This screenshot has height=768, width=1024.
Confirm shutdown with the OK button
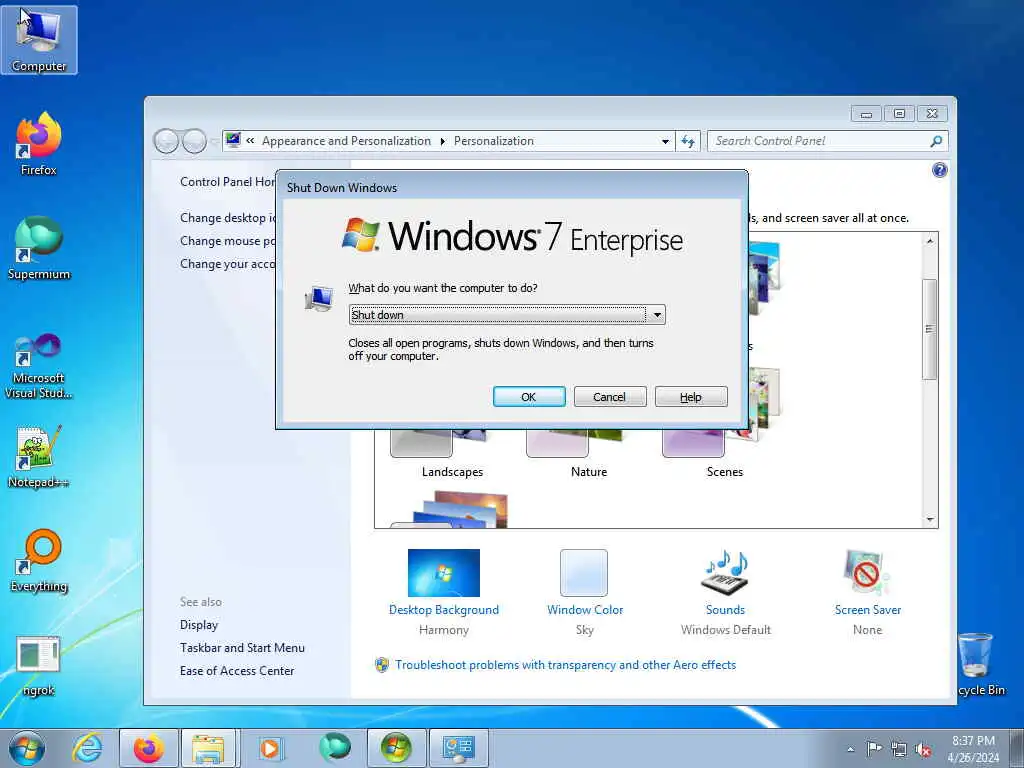[529, 397]
